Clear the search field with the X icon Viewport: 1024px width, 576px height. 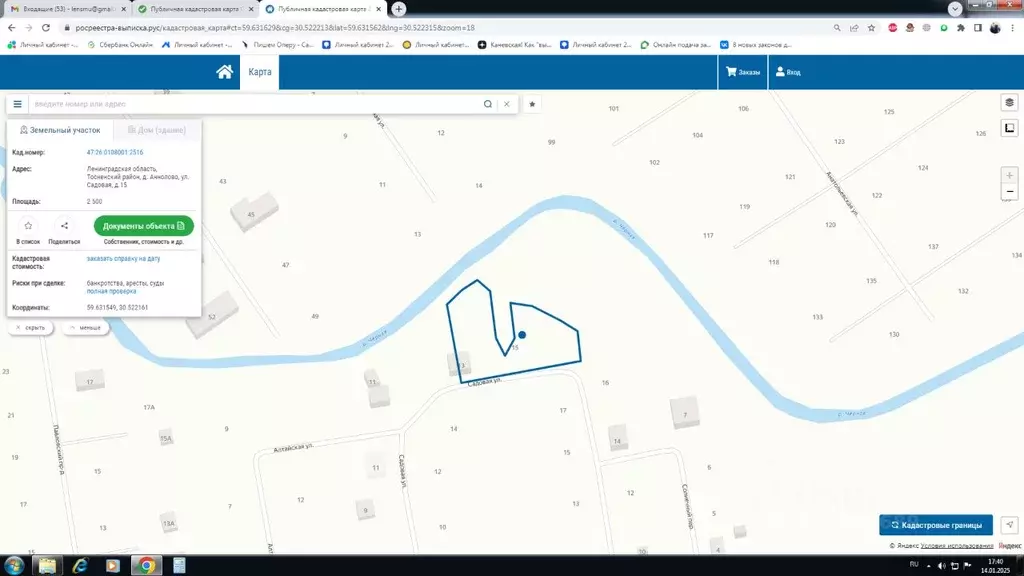tap(507, 104)
